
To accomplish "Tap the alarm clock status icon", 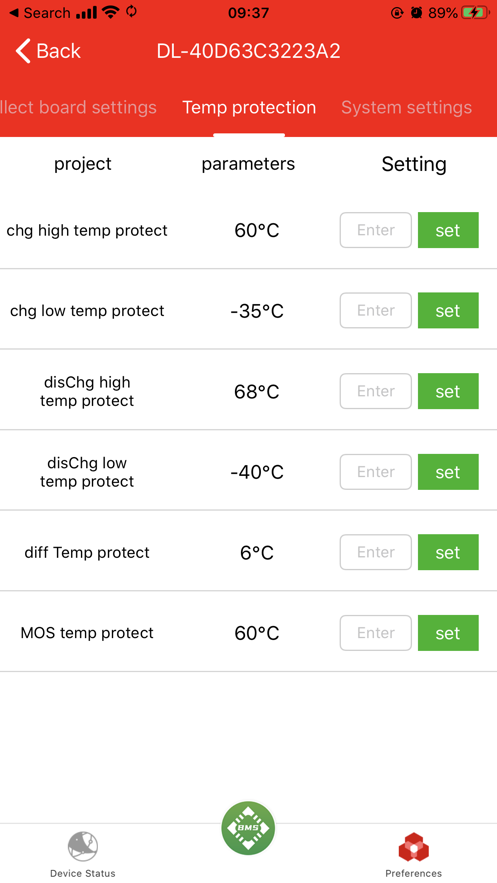I will point(417,13).
